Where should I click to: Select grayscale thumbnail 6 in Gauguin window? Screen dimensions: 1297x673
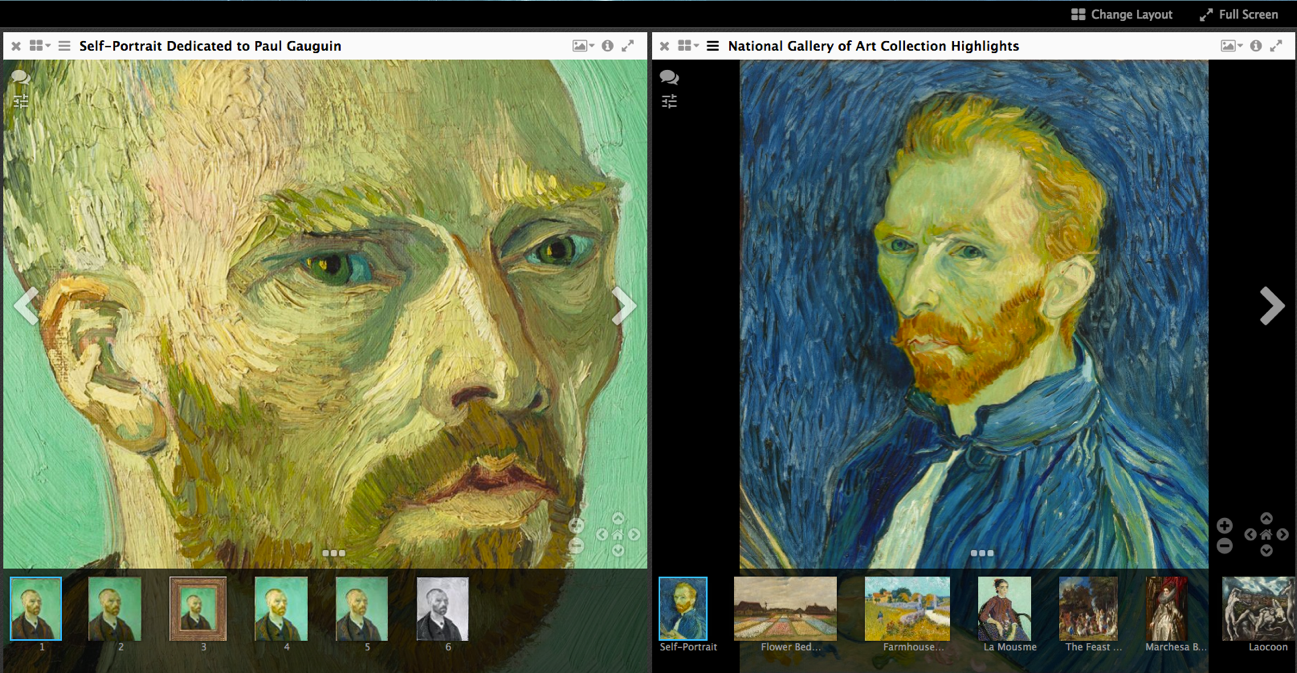443,609
